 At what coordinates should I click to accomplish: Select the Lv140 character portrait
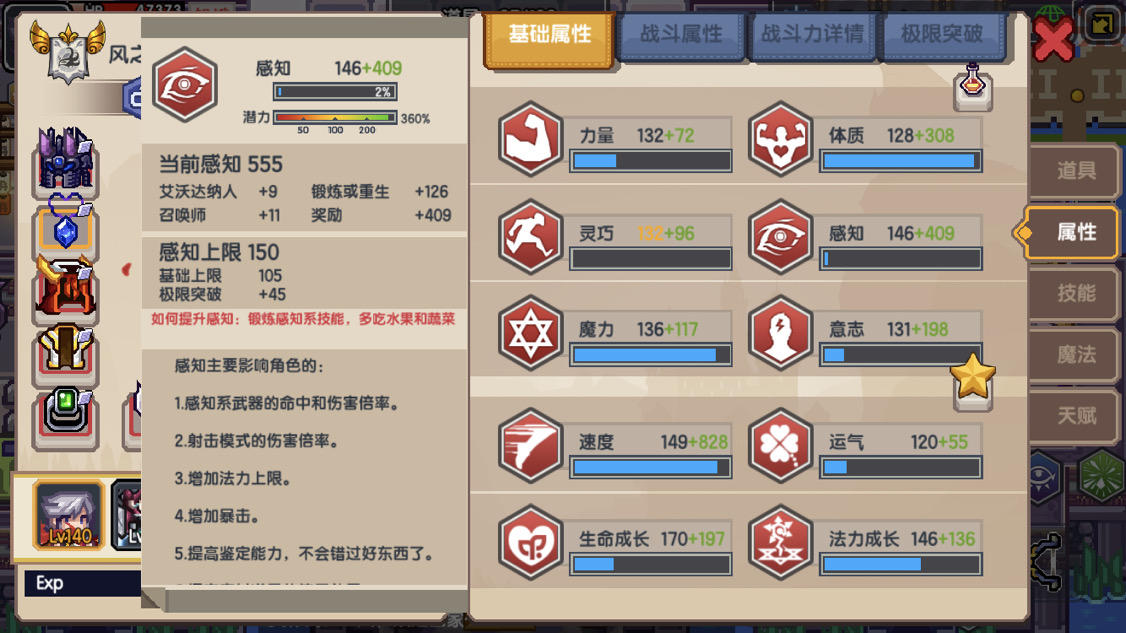(69, 515)
